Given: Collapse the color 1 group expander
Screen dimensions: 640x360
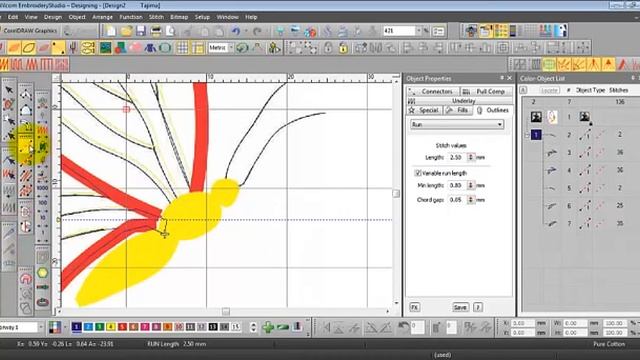Looking at the screenshot, I should (x=527, y=135).
